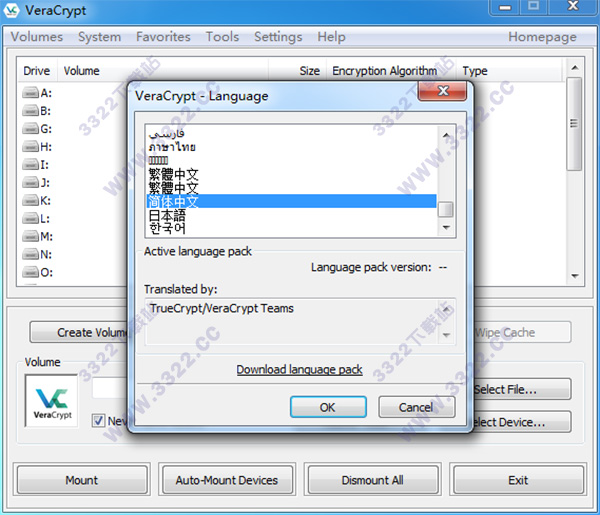Select drive L: icon in list
Screen dimensions: 600x515
[x=30, y=218]
